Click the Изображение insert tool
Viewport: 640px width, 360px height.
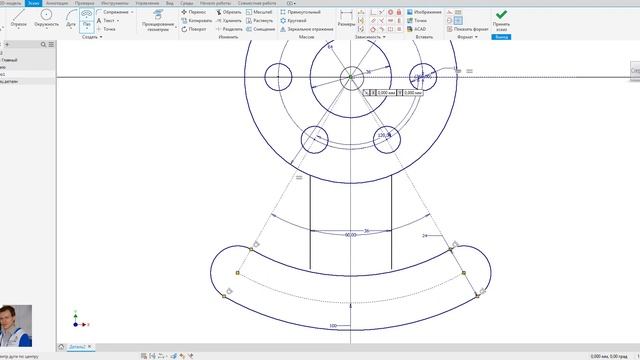[x=424, y=12]
